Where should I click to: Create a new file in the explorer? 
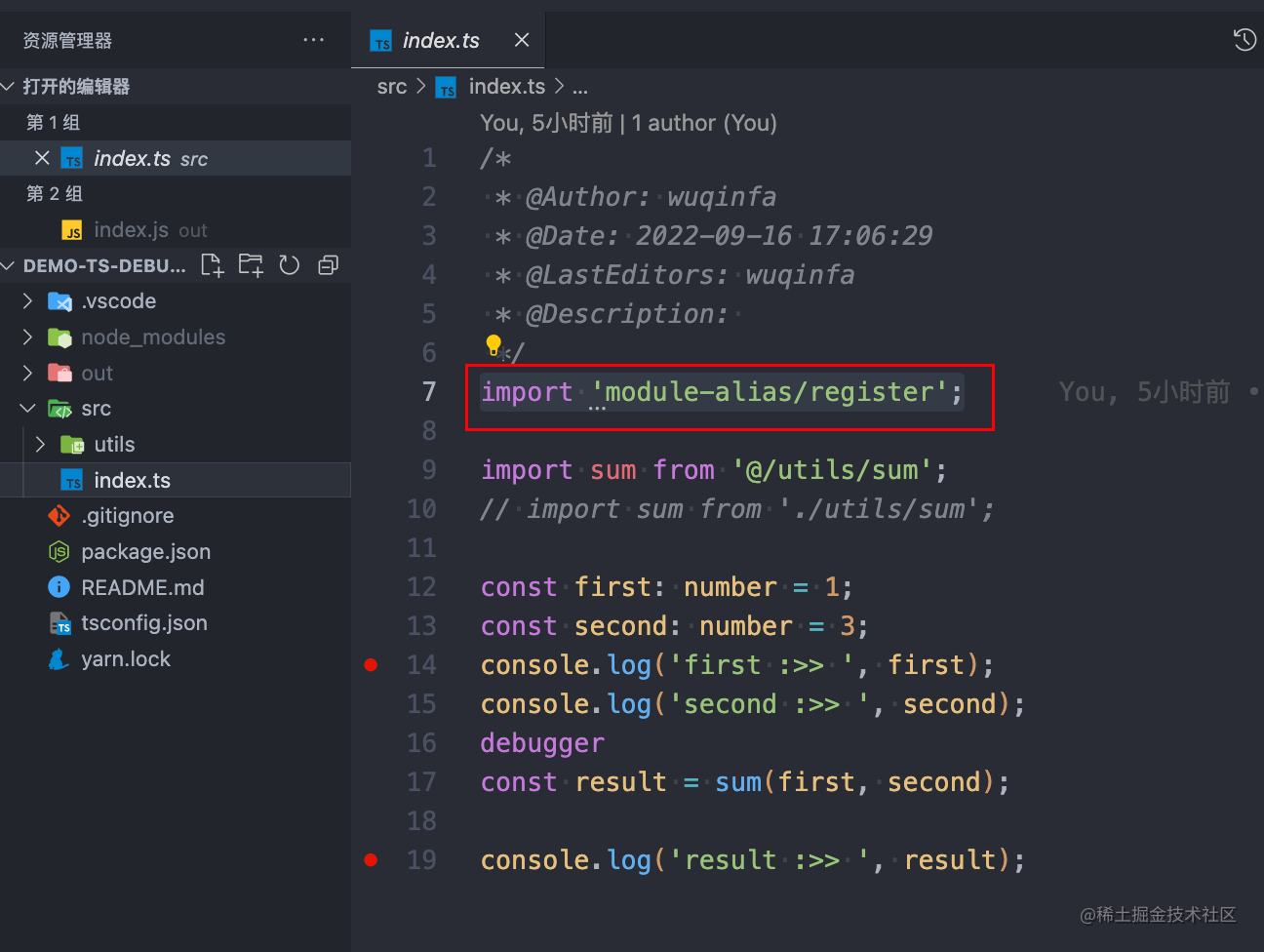212,264
